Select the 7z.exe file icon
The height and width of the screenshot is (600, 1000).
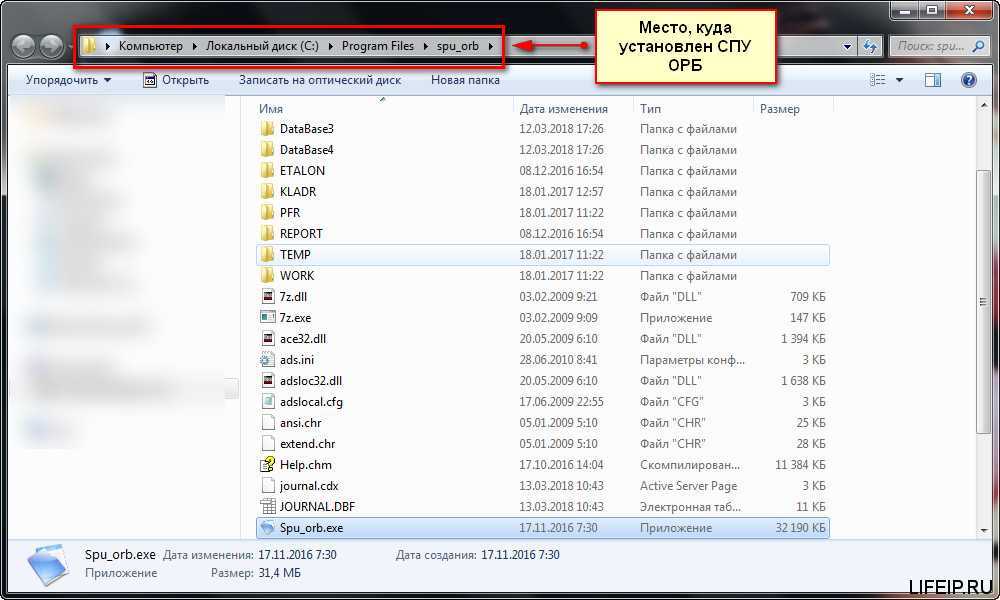pyautogui.click(x=267, y=317)
